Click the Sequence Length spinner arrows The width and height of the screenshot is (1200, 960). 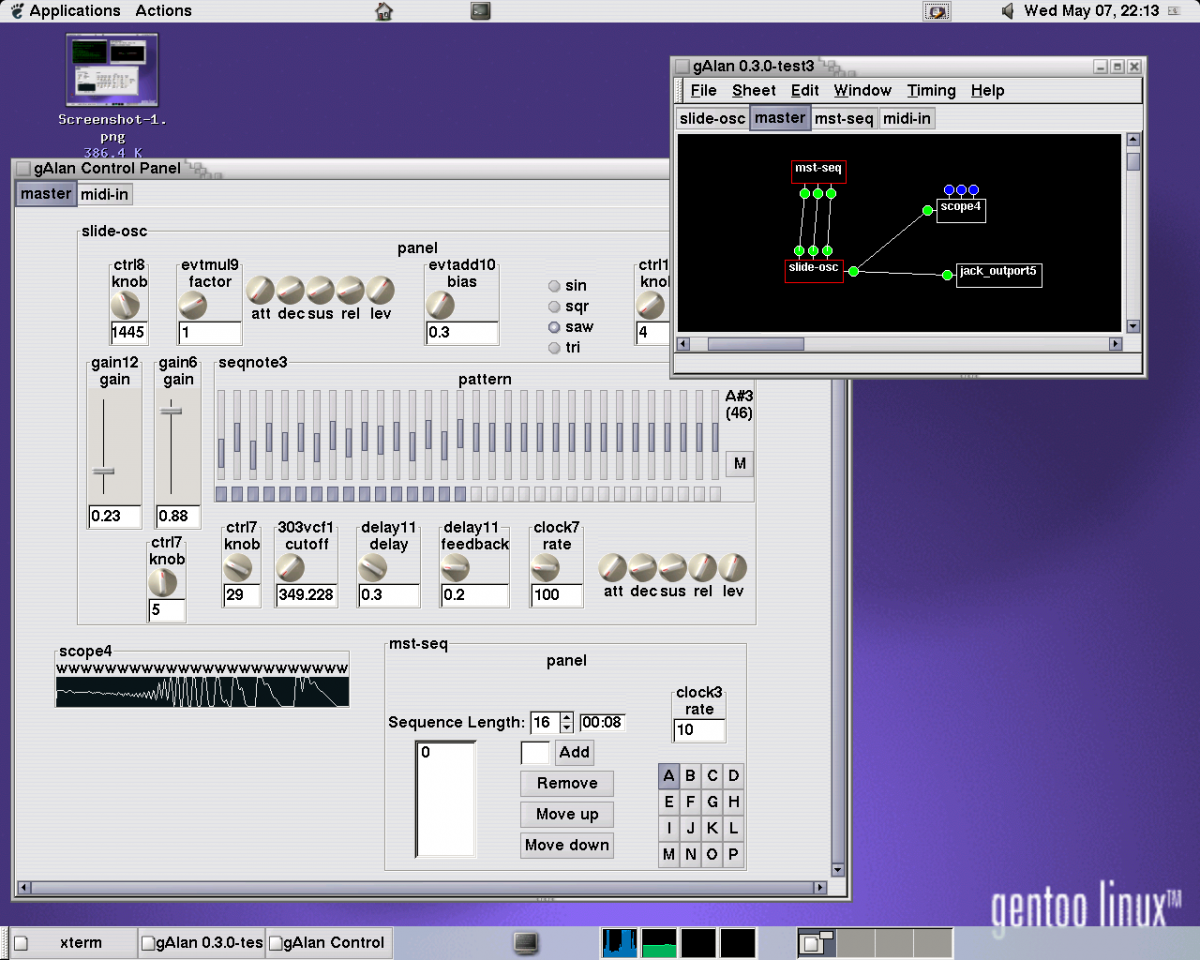coord(567,722)
